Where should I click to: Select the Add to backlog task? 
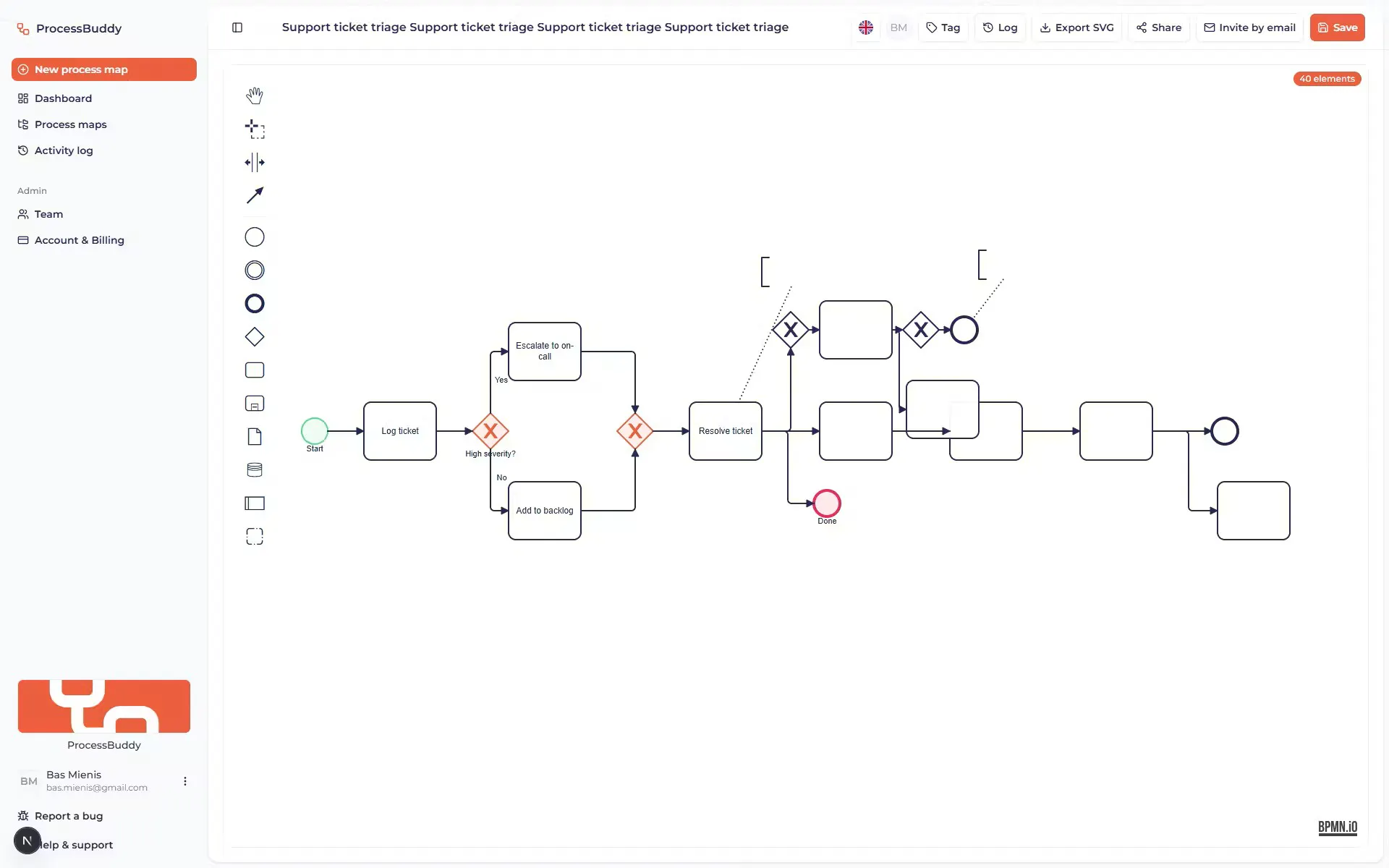pos(545,511)
